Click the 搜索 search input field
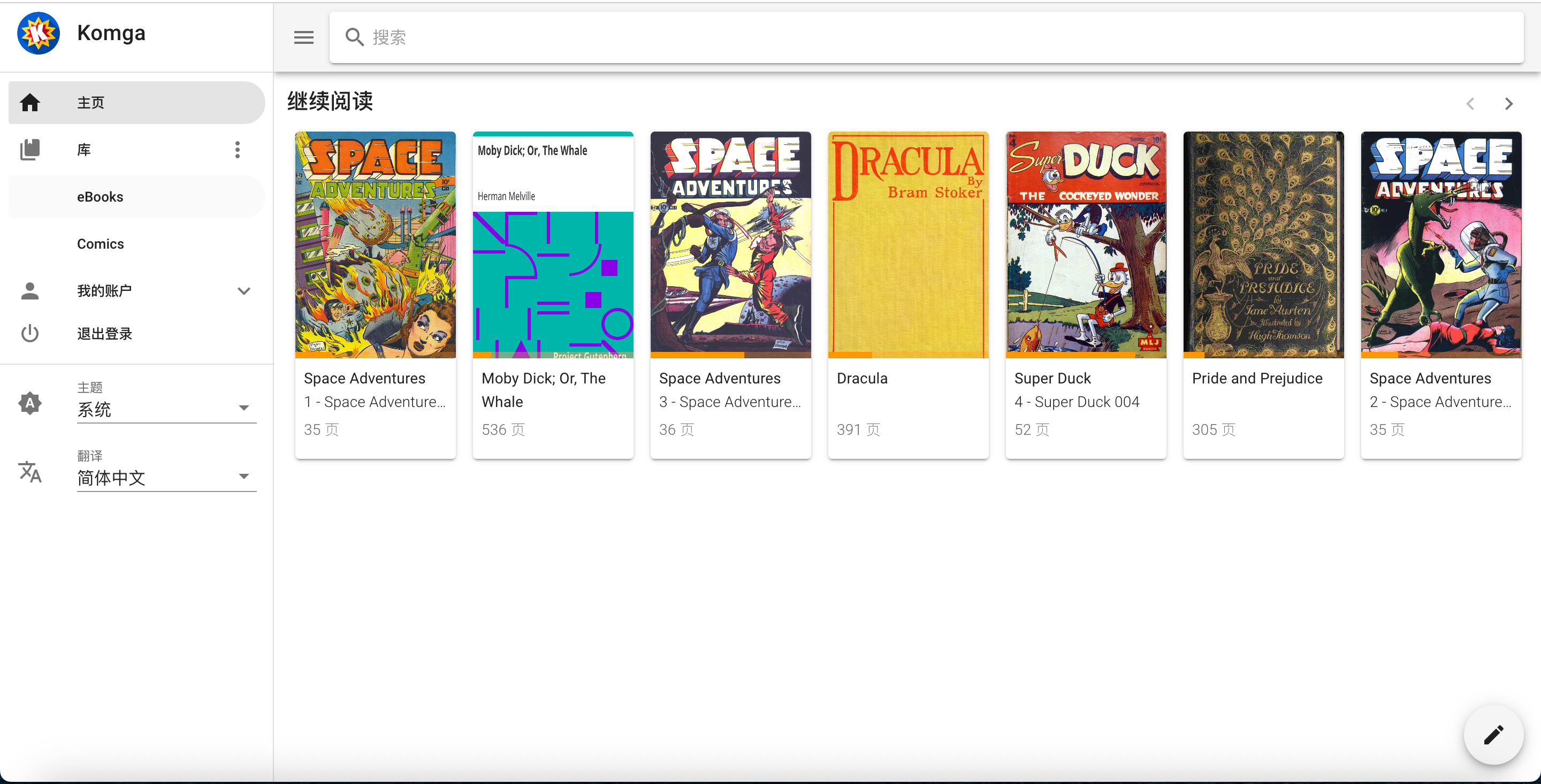 [897, 37]
